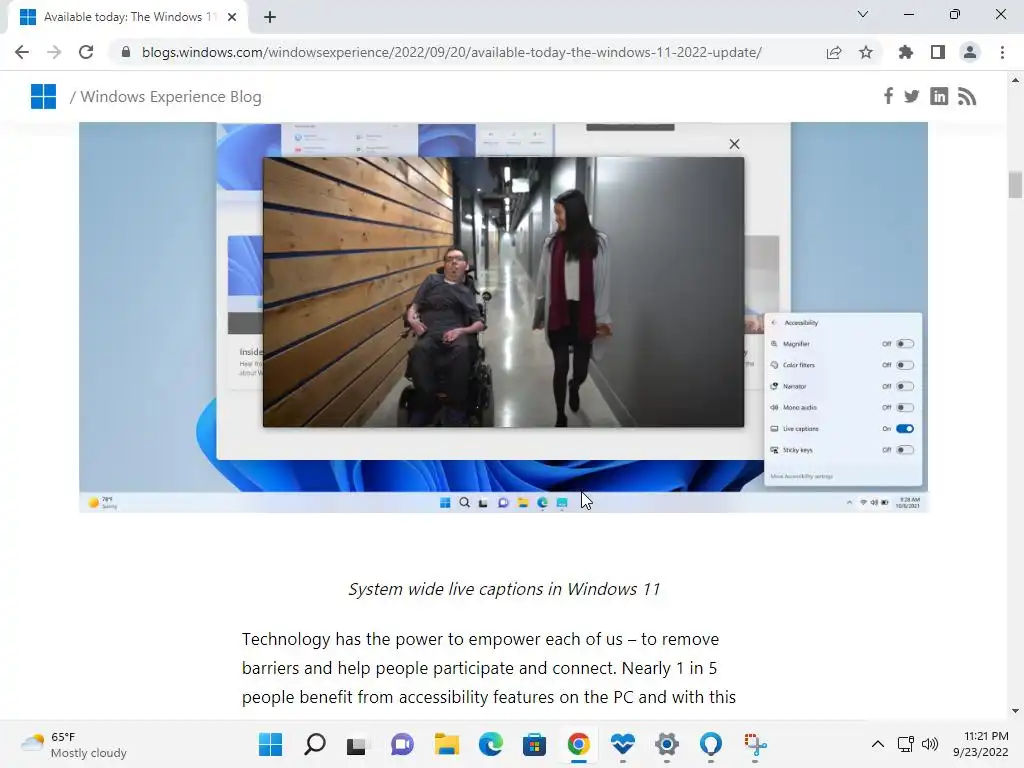
Task: Toggle the Magnifier switch in the image
Action: (904, 344)
